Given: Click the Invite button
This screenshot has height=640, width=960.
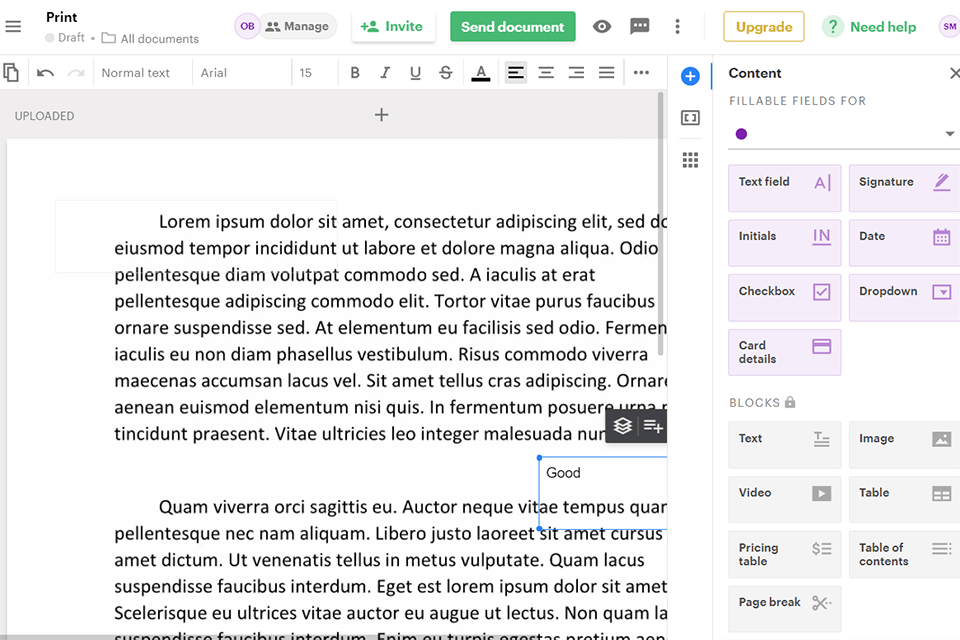Looking at the screenshot, I should (x=393, y=27).
